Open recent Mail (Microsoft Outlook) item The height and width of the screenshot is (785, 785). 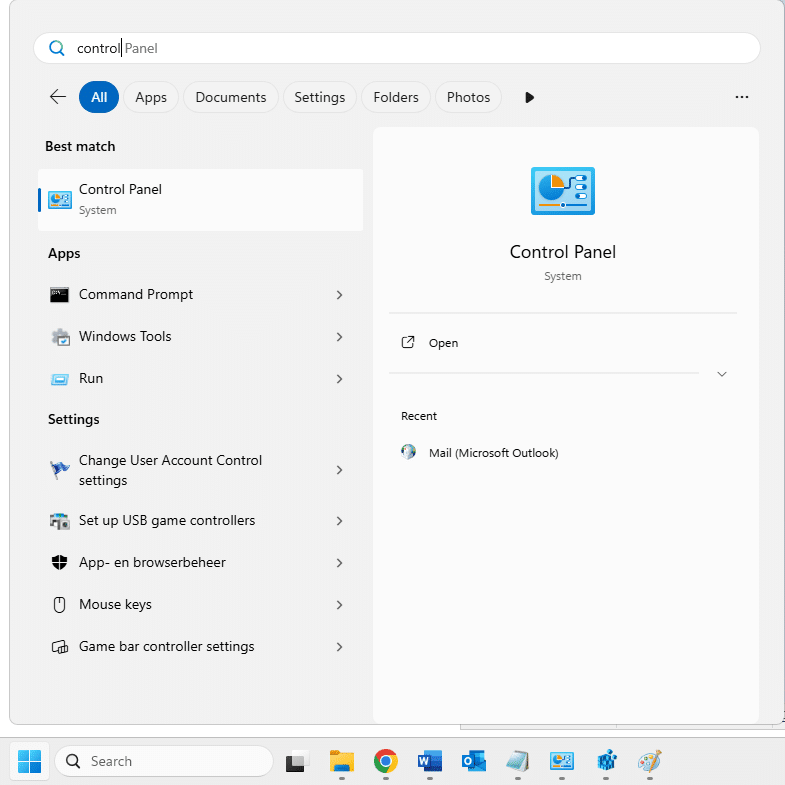click(x=494, y=453)
